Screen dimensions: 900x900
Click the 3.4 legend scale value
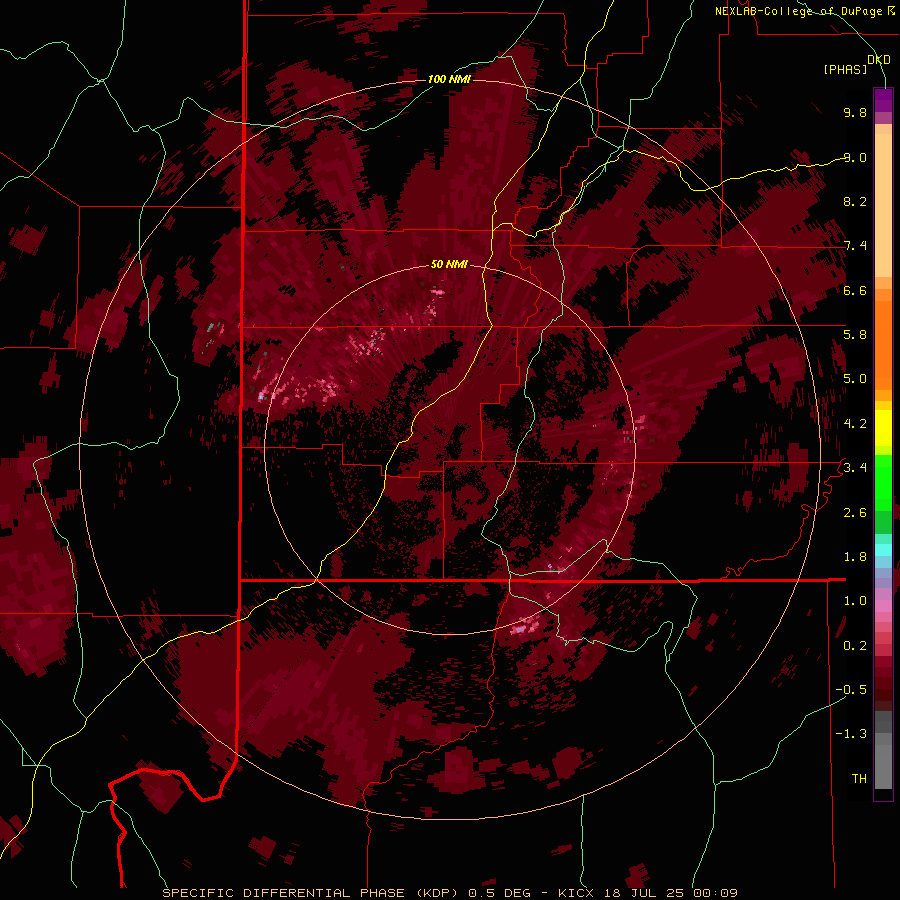(855, 468)
